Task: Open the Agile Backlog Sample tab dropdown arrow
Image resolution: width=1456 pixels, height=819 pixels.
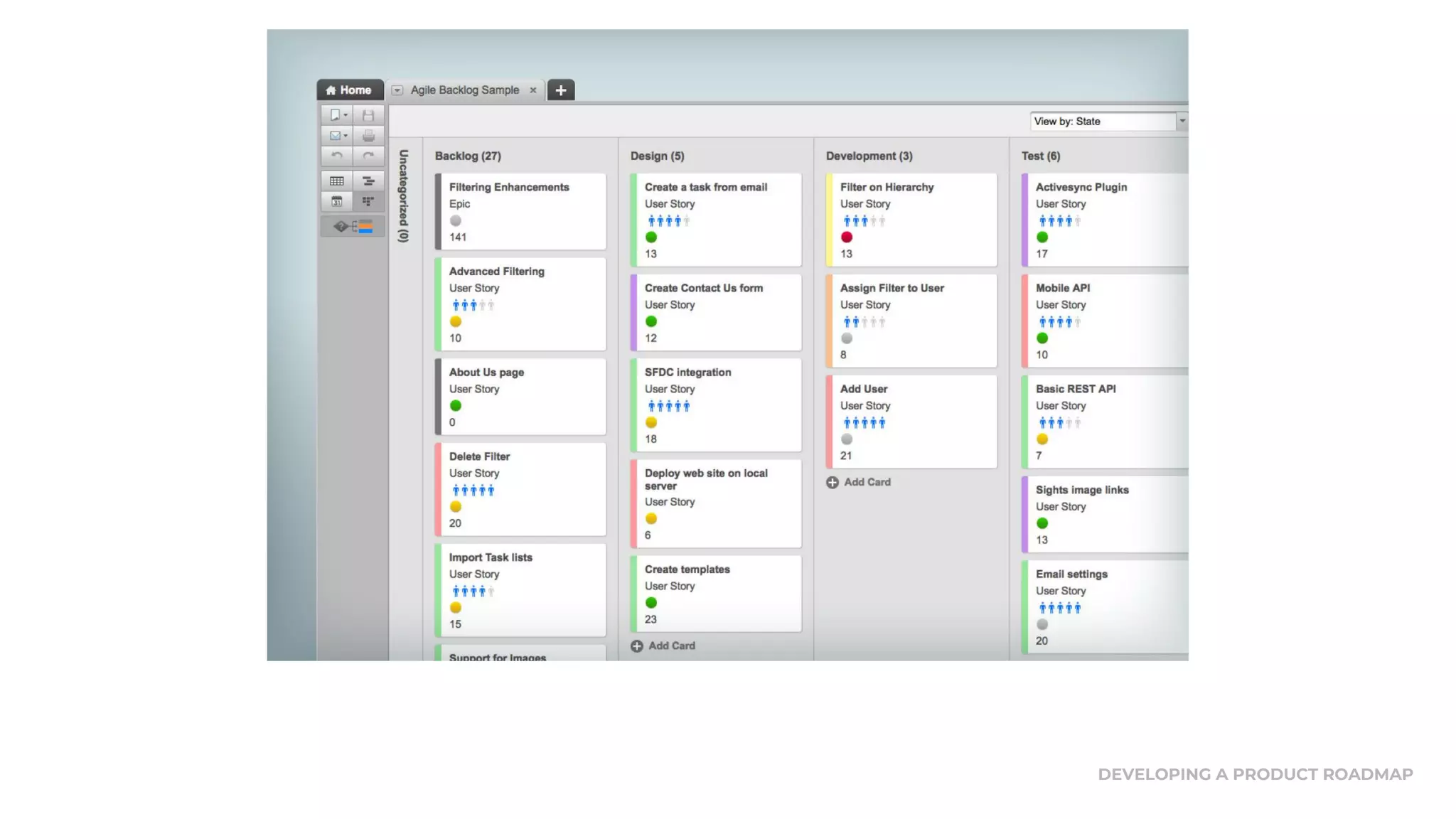Action: click(397, 90)
